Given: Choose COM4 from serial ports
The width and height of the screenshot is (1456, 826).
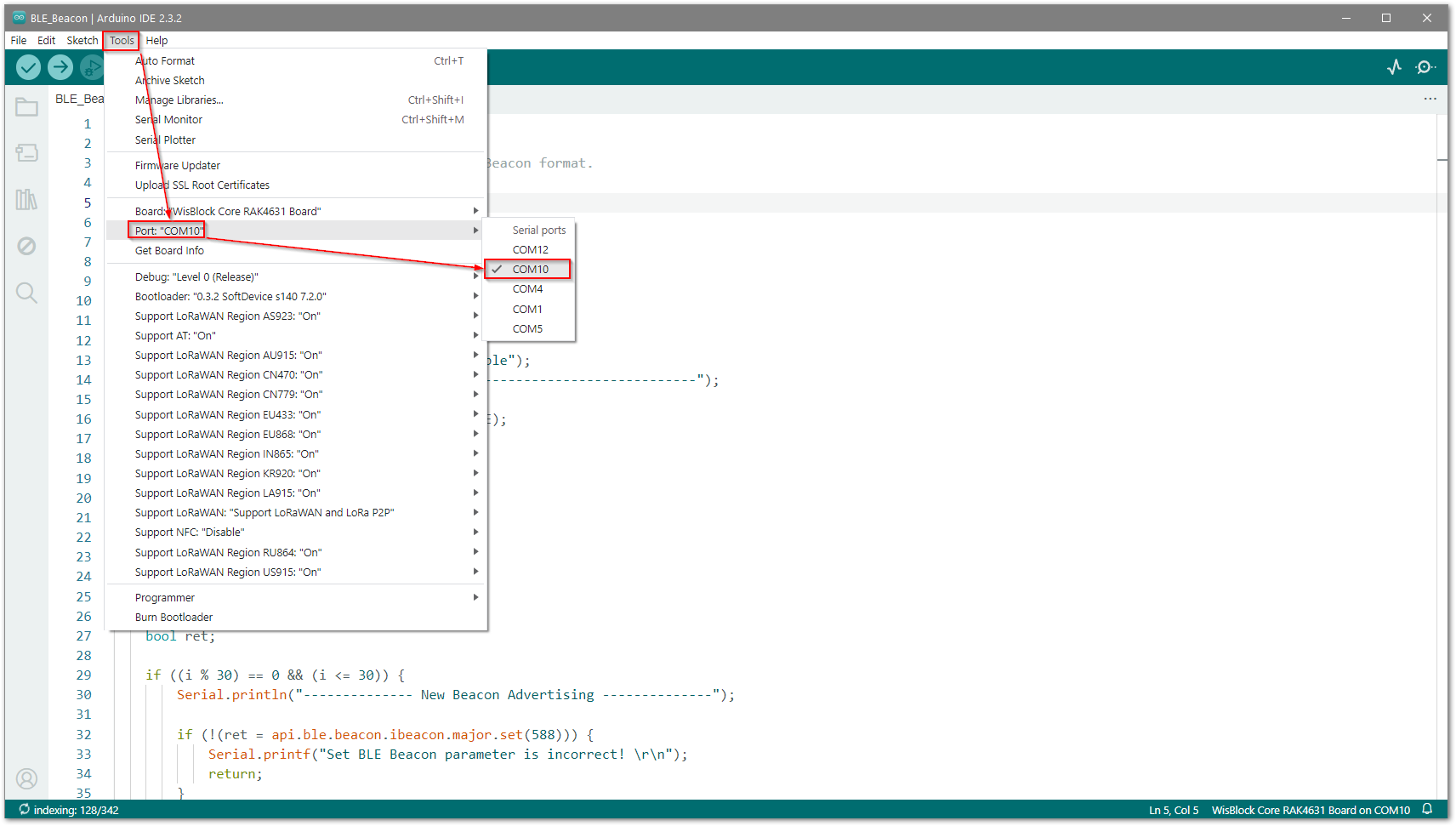Looking at the screenshot, I should 528,289.
